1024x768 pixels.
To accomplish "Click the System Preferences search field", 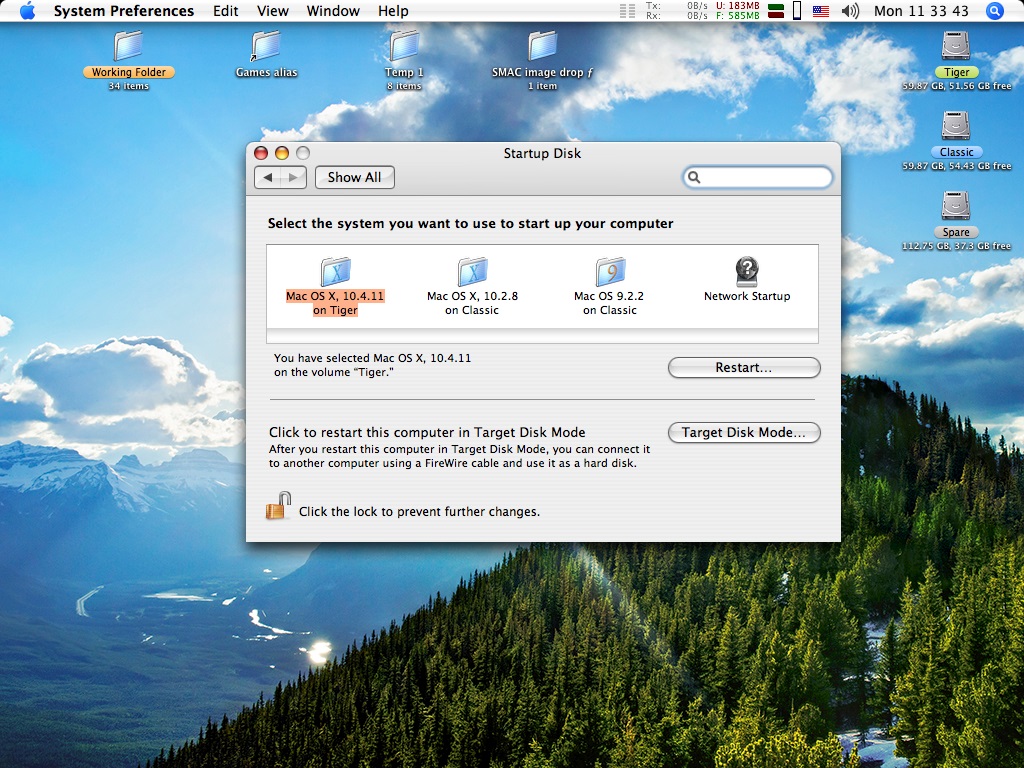I will [758, 177].
